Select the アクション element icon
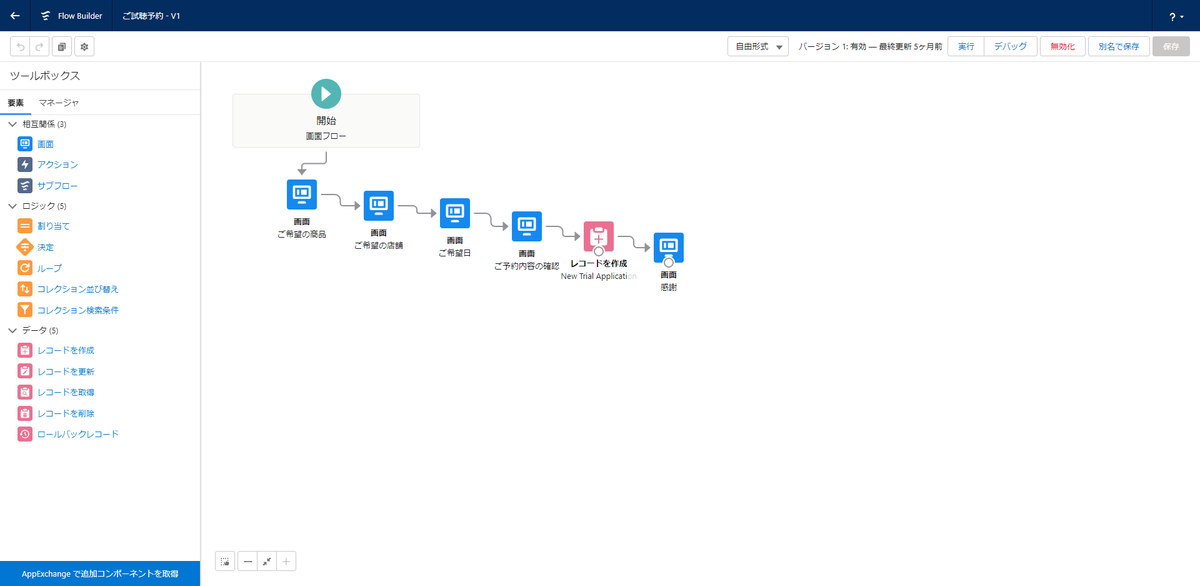Viewport: 1200px width, 586px height. [x=25, y=165]
